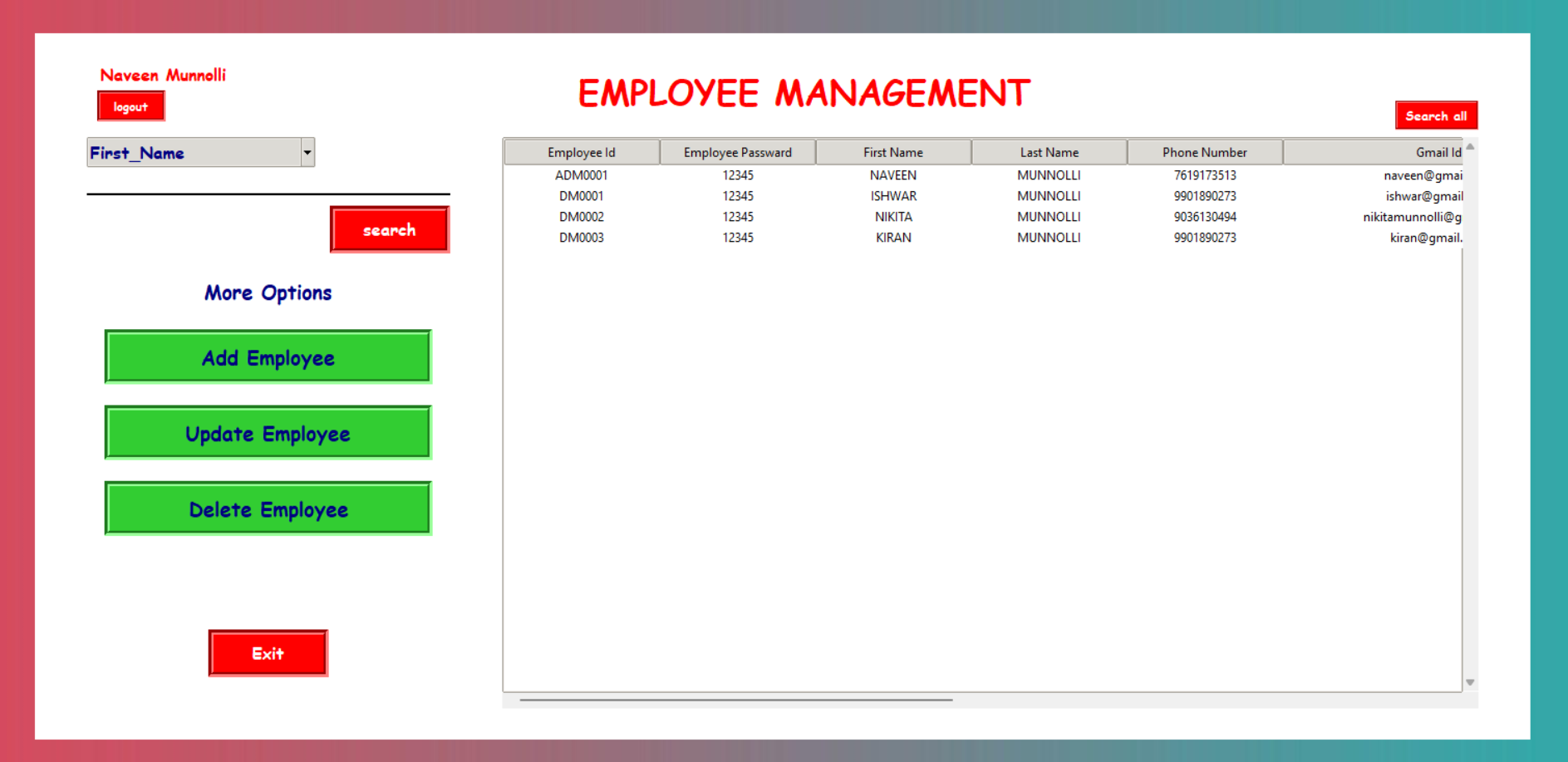The height and width of the screenshot is (762, 1568).
Task: Click the table's vertical scrollbar up arrow
Action: (1470, 146)
